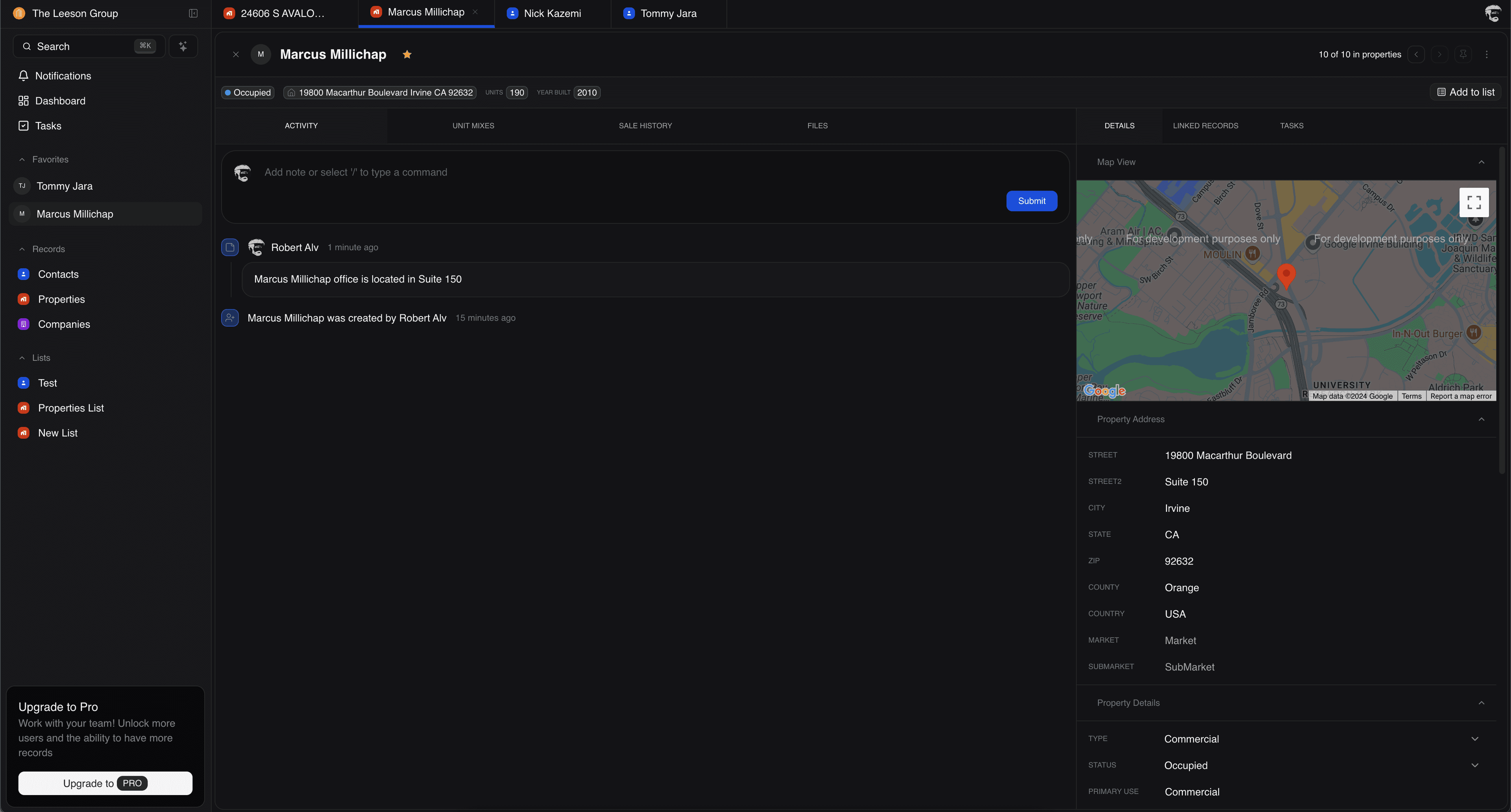Collapse the Favorites section in the sidebar
1511x812 pixels.
point(22,159)
